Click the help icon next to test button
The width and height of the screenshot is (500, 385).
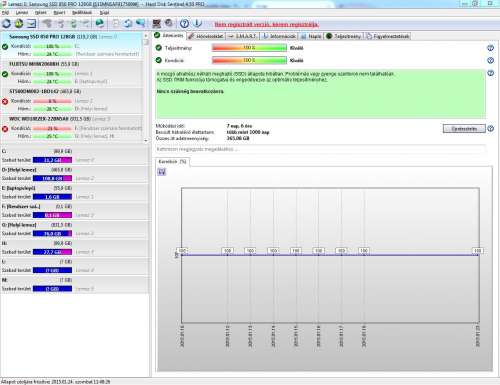click(491, 128)
